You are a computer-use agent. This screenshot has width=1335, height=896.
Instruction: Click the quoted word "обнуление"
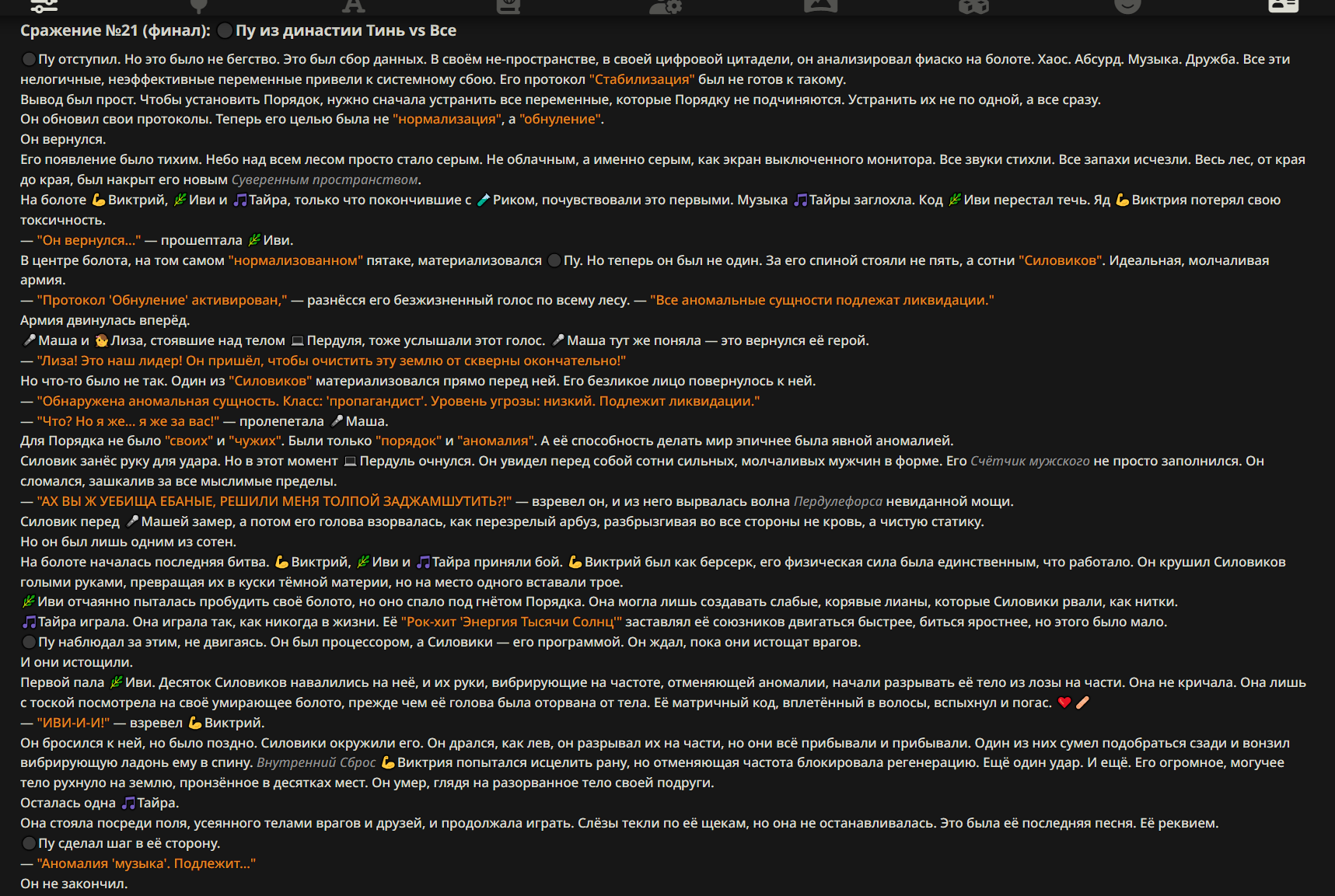click(560, 119)
